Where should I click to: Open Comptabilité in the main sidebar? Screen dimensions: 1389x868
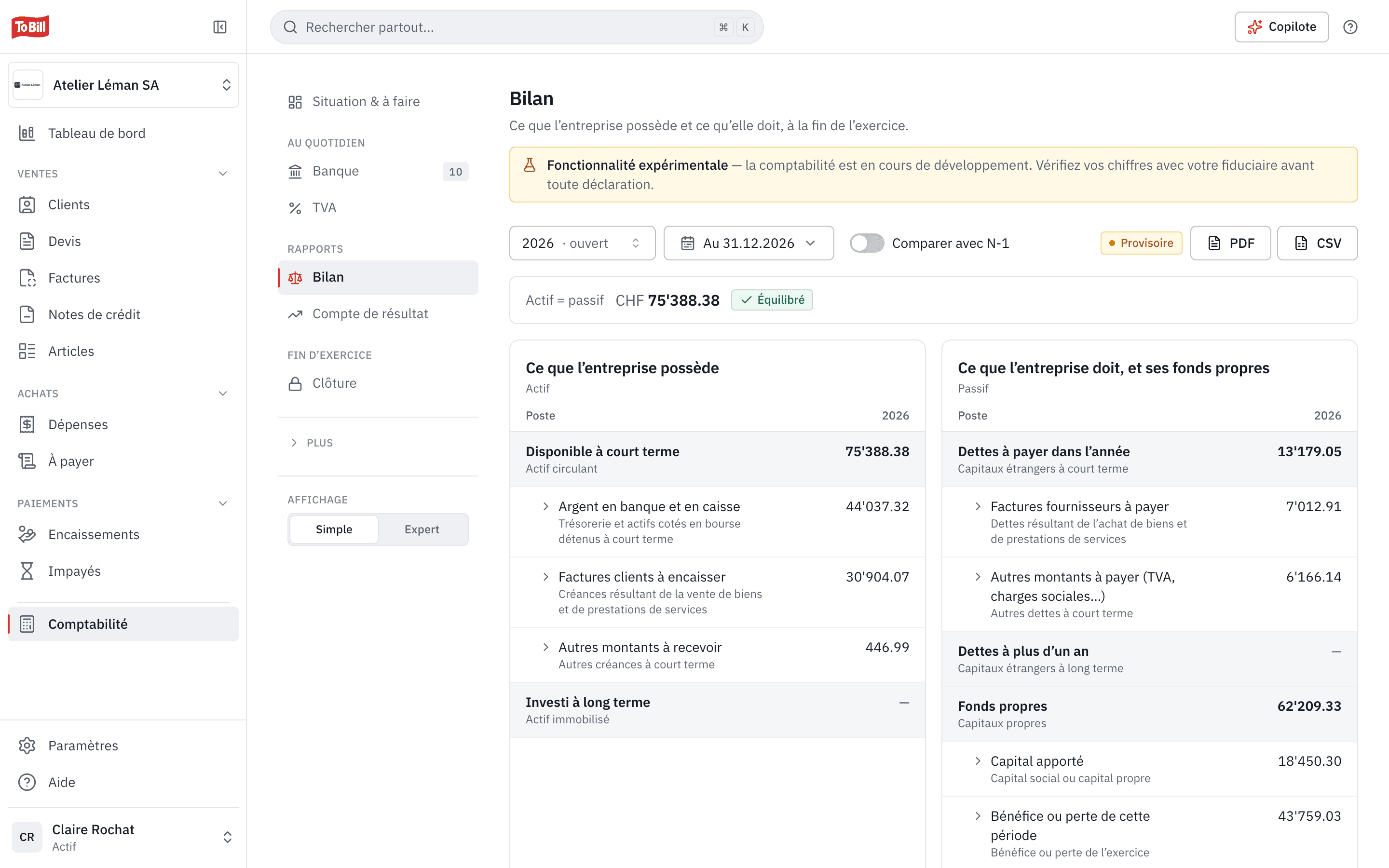[123, 624]
